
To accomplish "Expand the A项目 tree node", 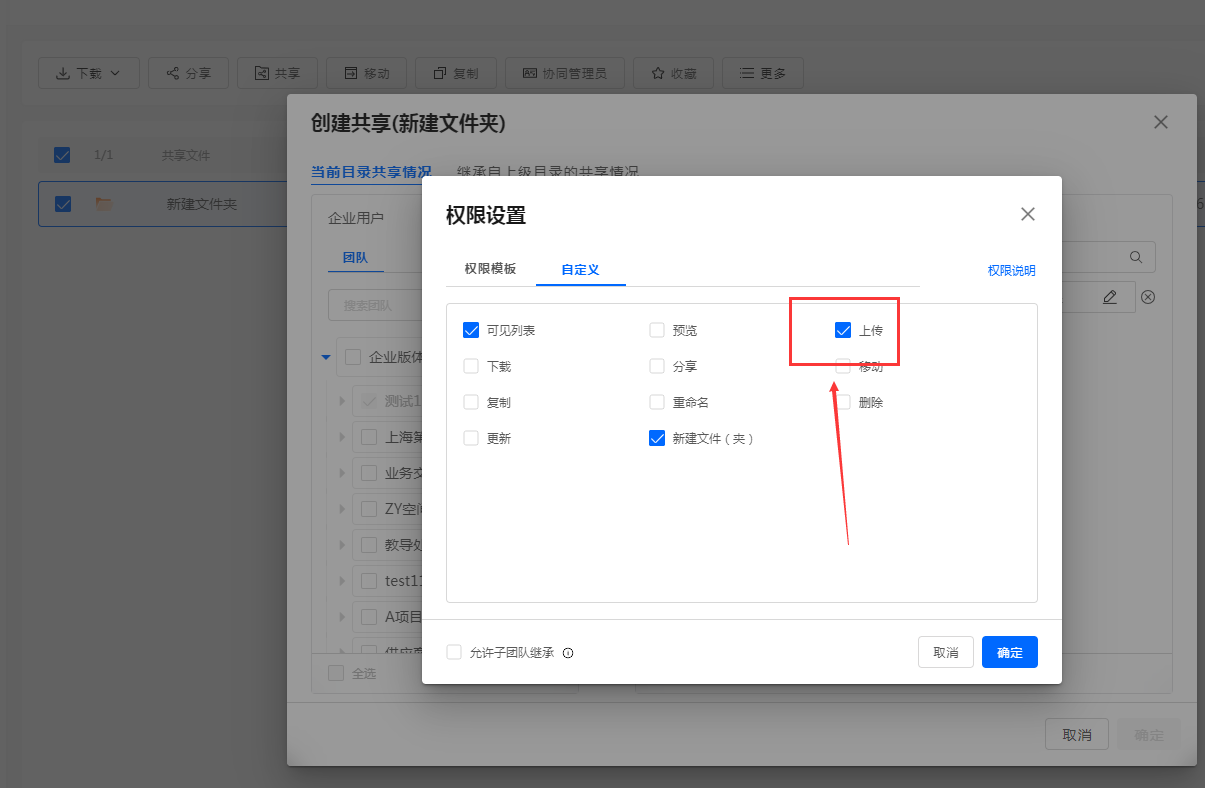I will [342, 617].
